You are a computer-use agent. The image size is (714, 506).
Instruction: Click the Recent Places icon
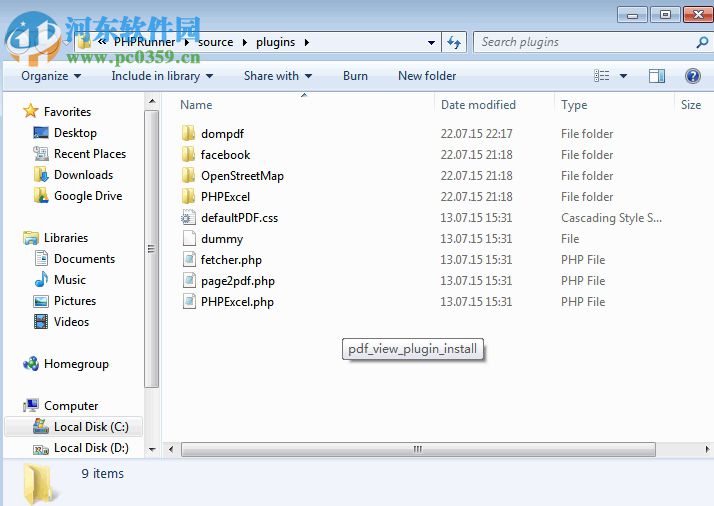tap(41, 153)
